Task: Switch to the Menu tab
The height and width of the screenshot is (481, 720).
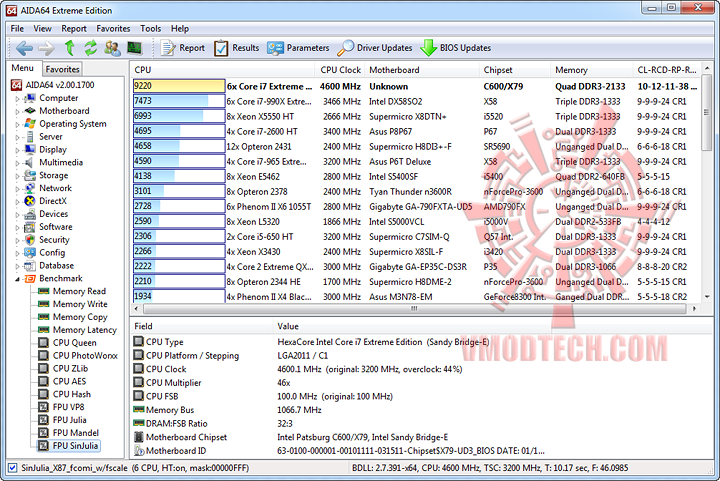Action: pos(23,68)
